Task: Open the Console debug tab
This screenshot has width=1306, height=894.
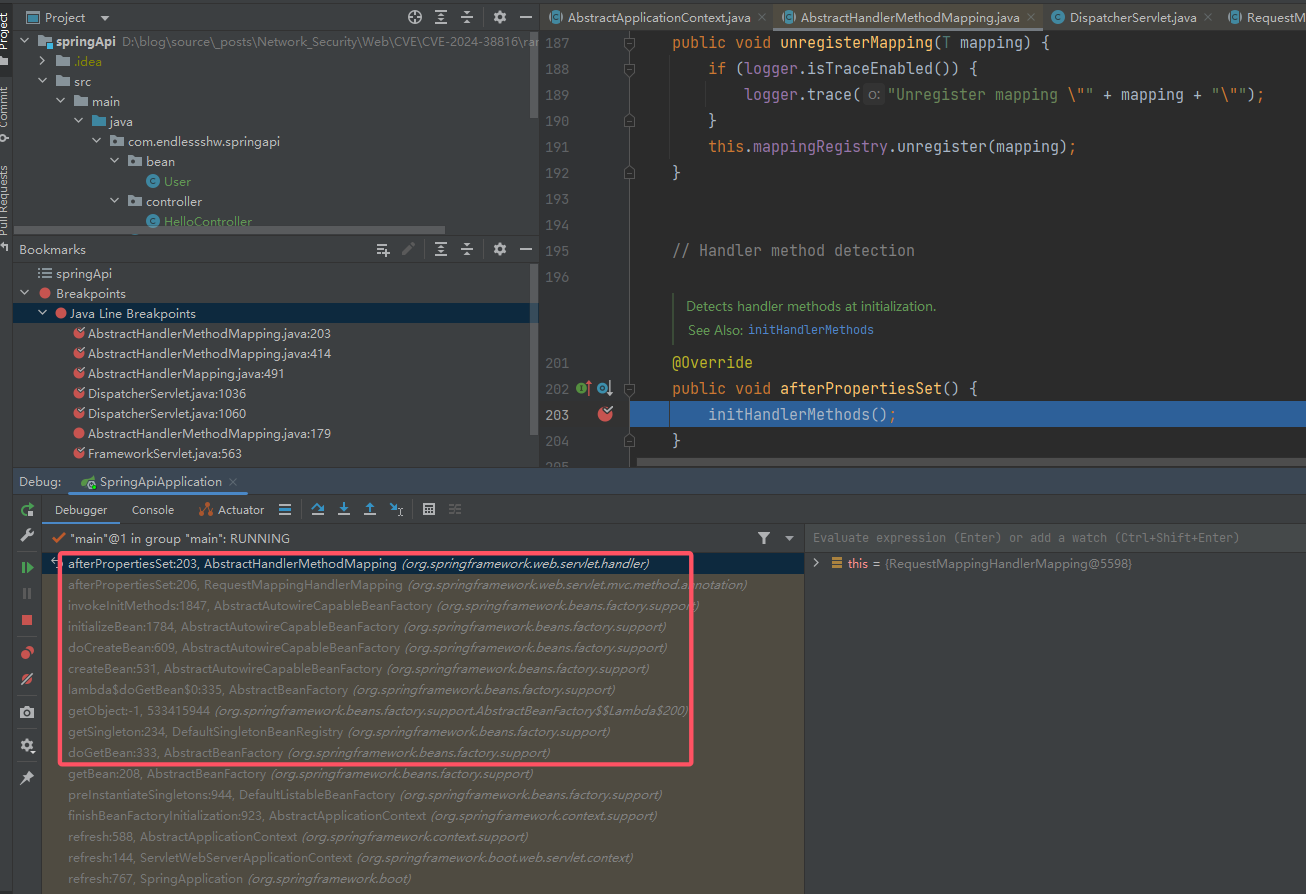Action: pos(153,510)
